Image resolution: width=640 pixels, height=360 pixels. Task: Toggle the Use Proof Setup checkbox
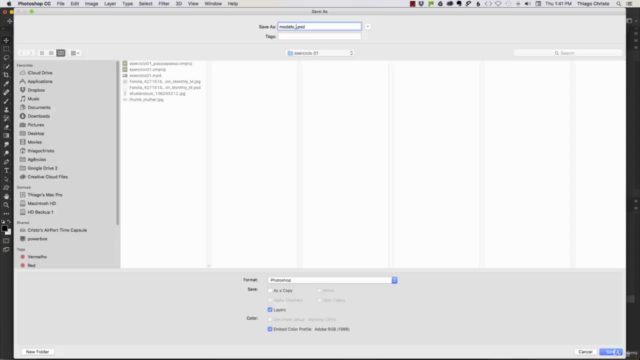(270, 320)
